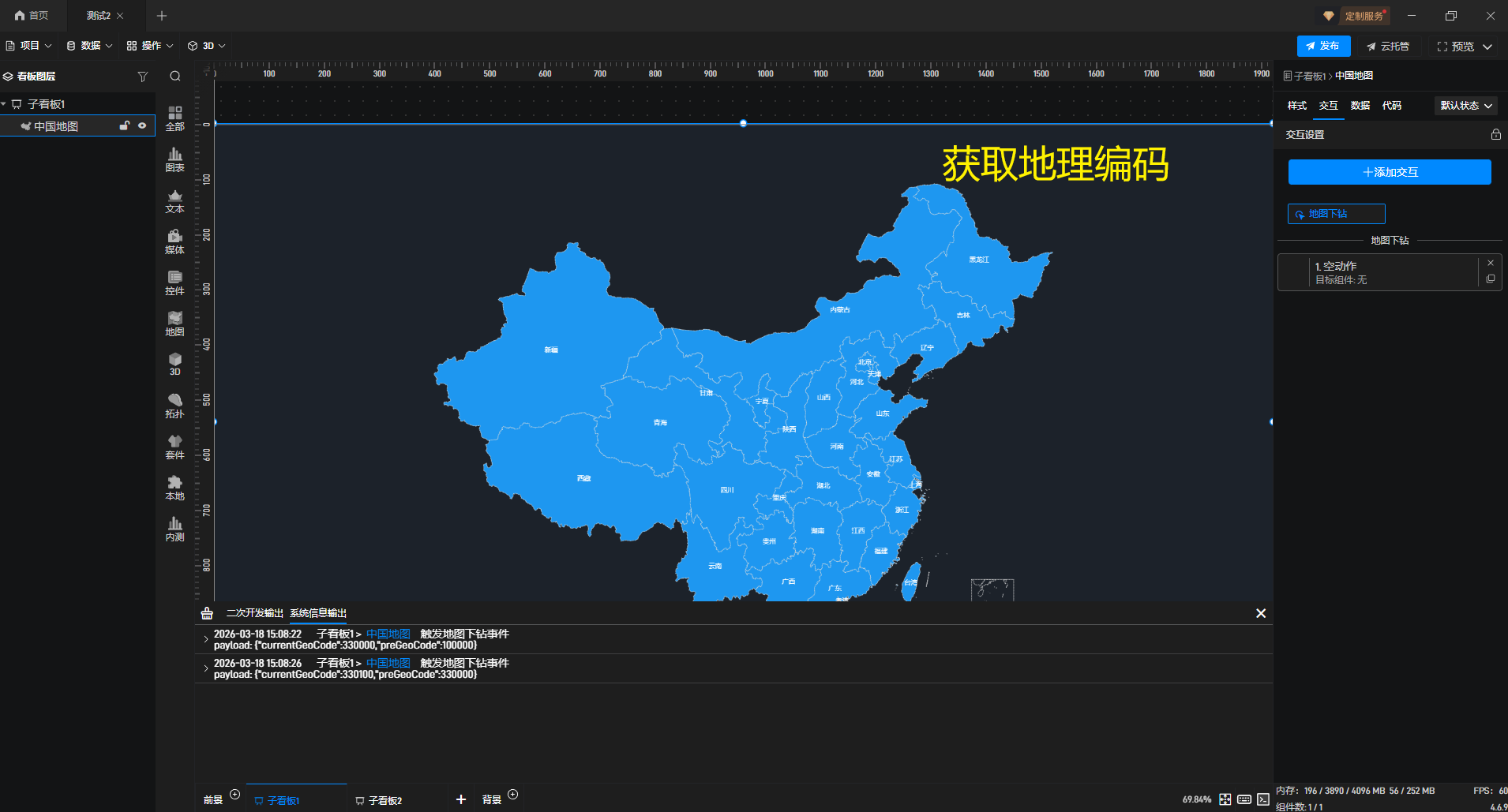The image size is (1508, 812).
Task: Click the 发布 (publish) button
Action: point(1323,45)
